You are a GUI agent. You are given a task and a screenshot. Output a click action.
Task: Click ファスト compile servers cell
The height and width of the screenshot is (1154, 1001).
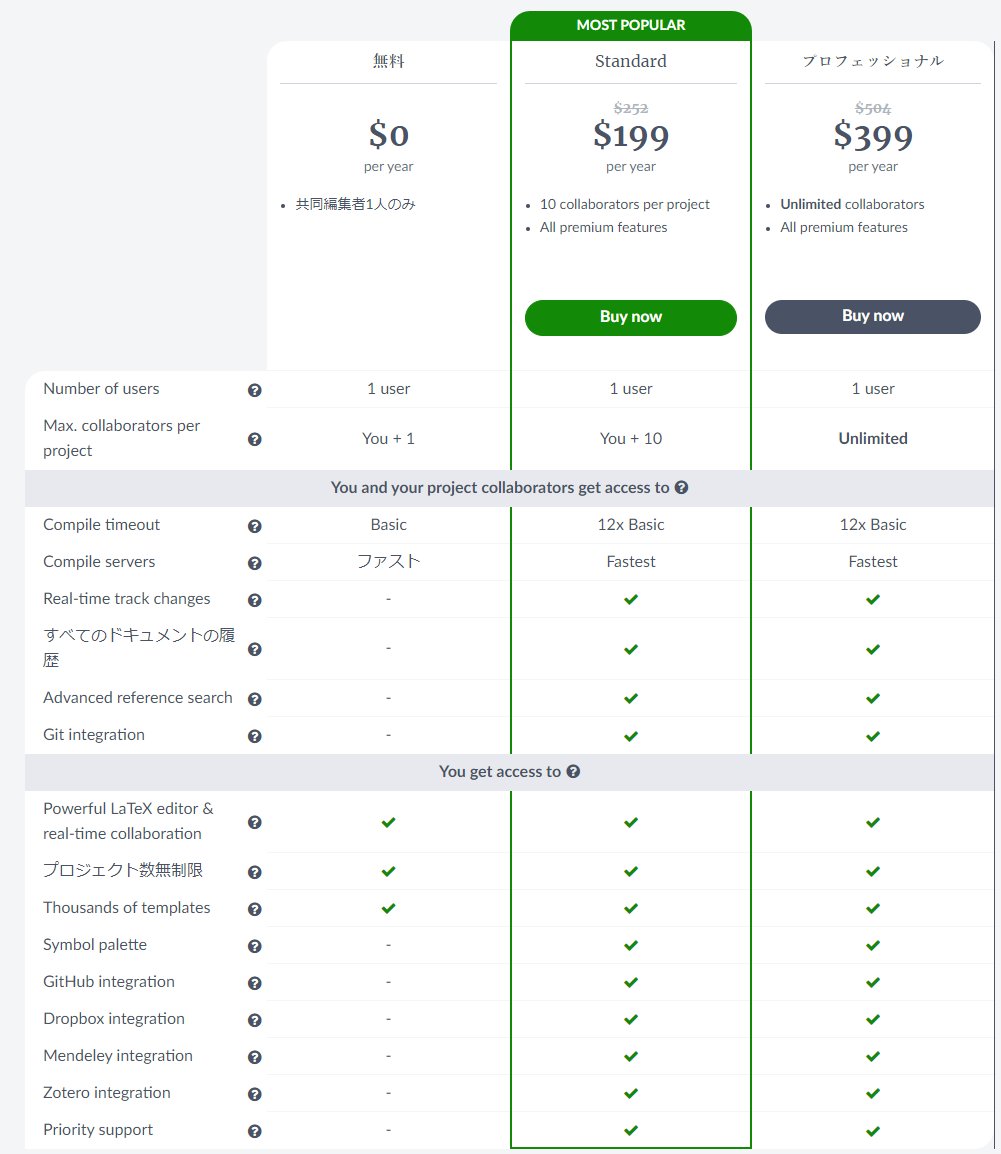tap(389, 562)
